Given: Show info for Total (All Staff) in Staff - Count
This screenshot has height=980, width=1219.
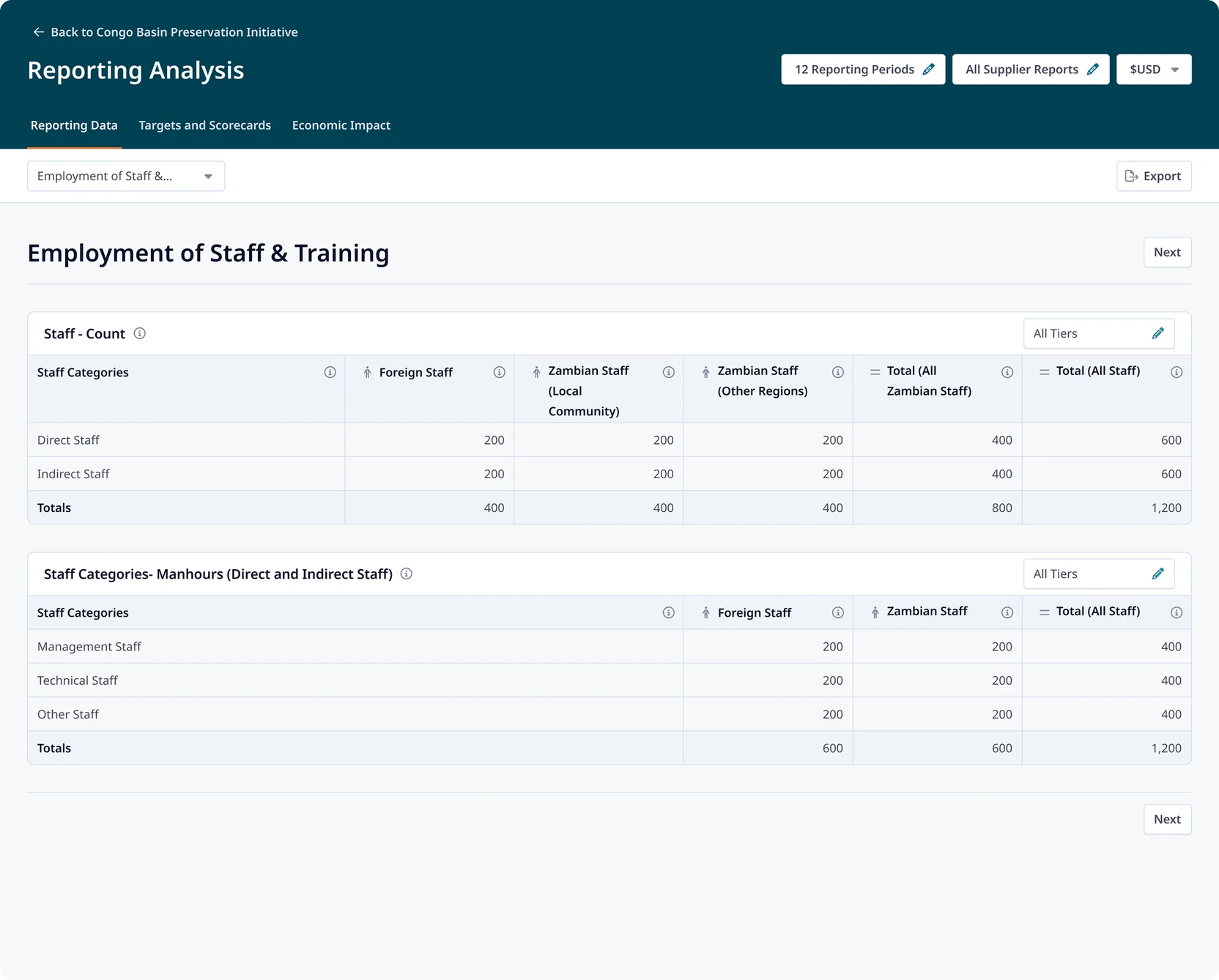Looking at the screenshot, I should (x=1177, y=372).
